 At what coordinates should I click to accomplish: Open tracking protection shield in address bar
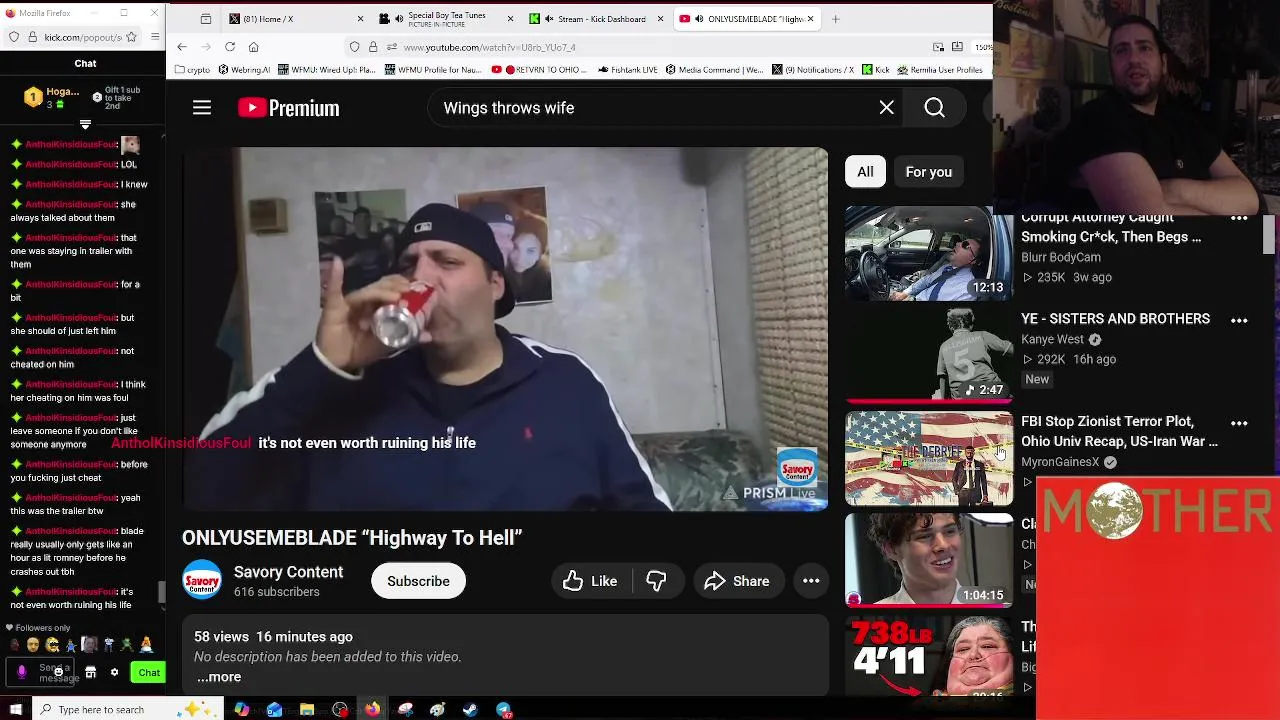(x=354, y=47)
